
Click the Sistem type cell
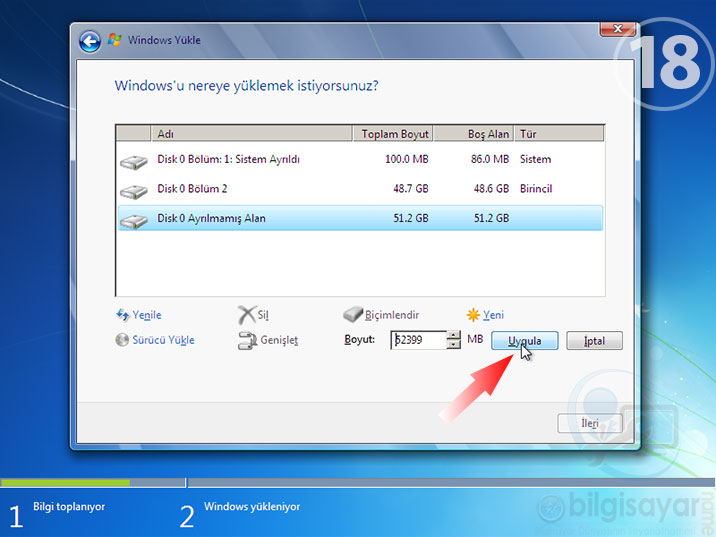[535, 159]
